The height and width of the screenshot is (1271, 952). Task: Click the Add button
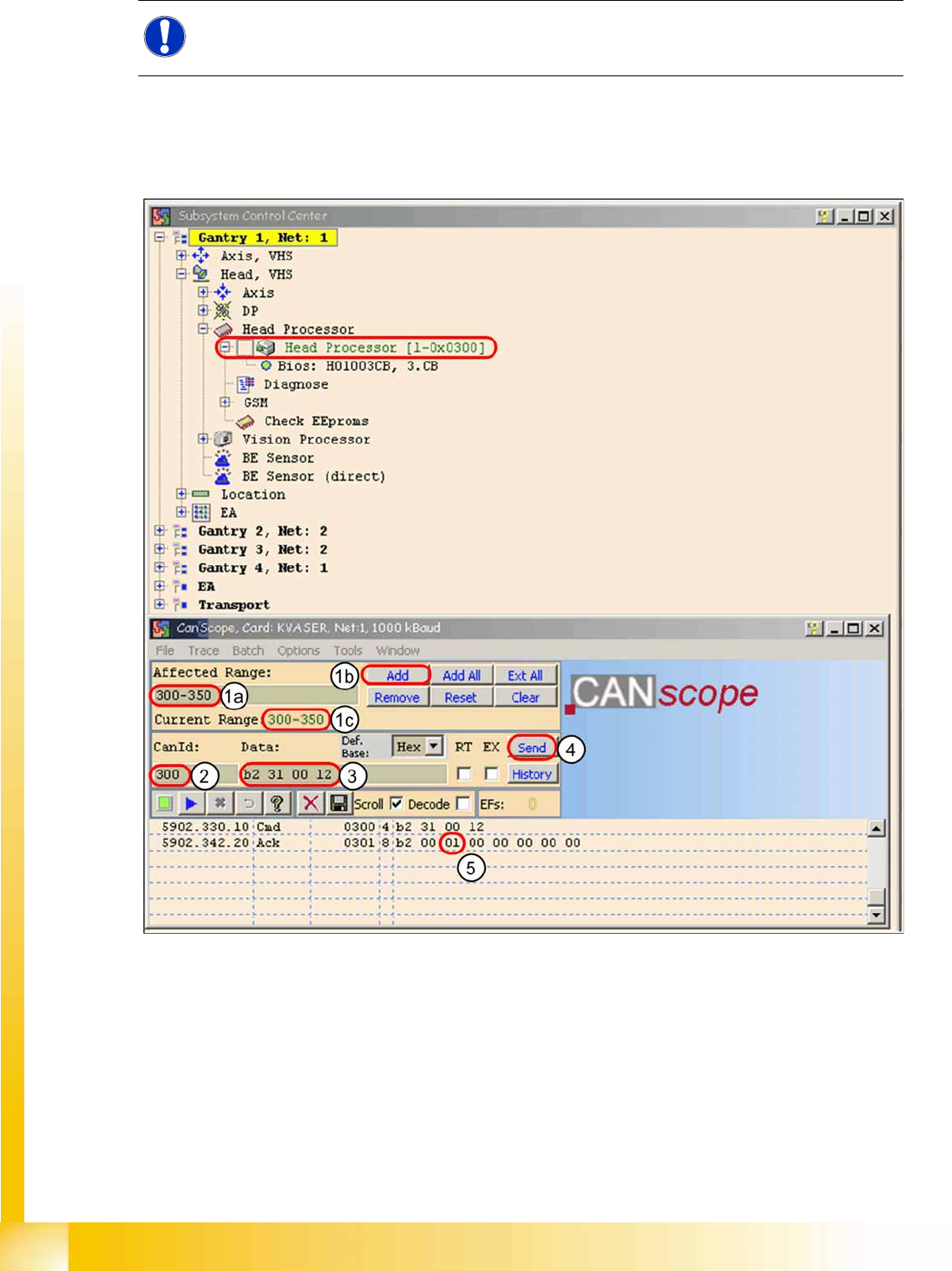[397, 675]
